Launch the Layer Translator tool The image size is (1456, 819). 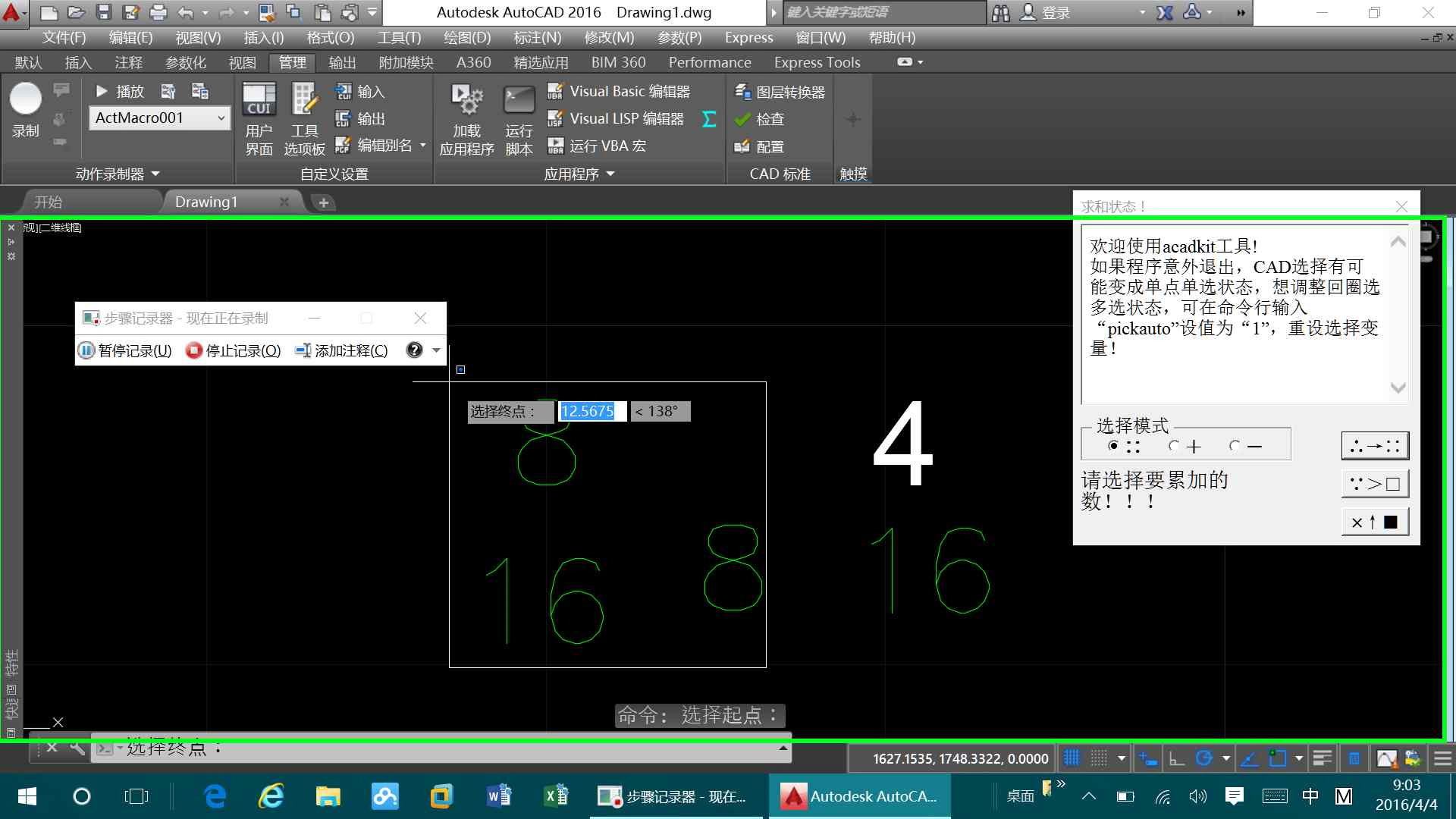[x=780, y=92]
